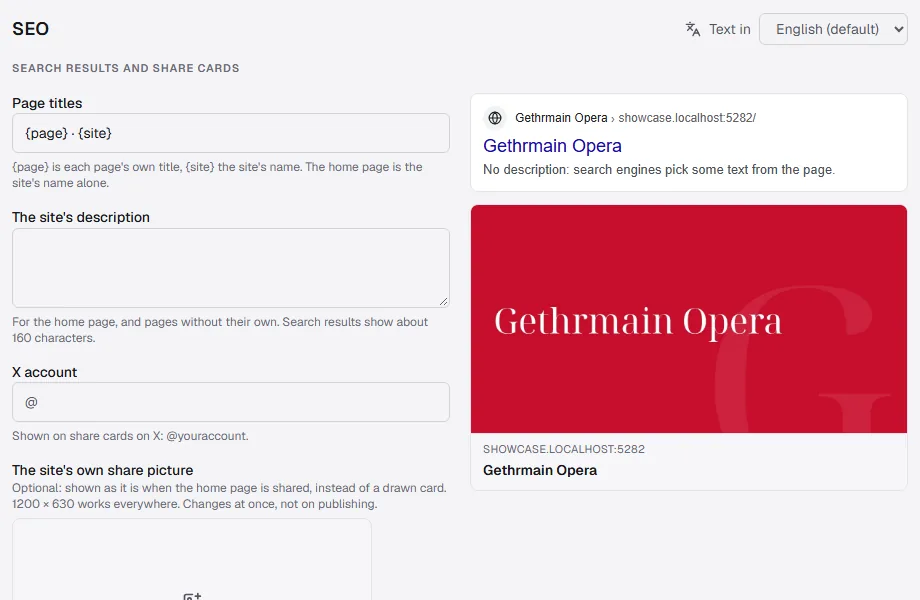Image resolution: width=920 pixels, height=600 pixels.
Task: Click the X account input field
Action: point(231,402)
